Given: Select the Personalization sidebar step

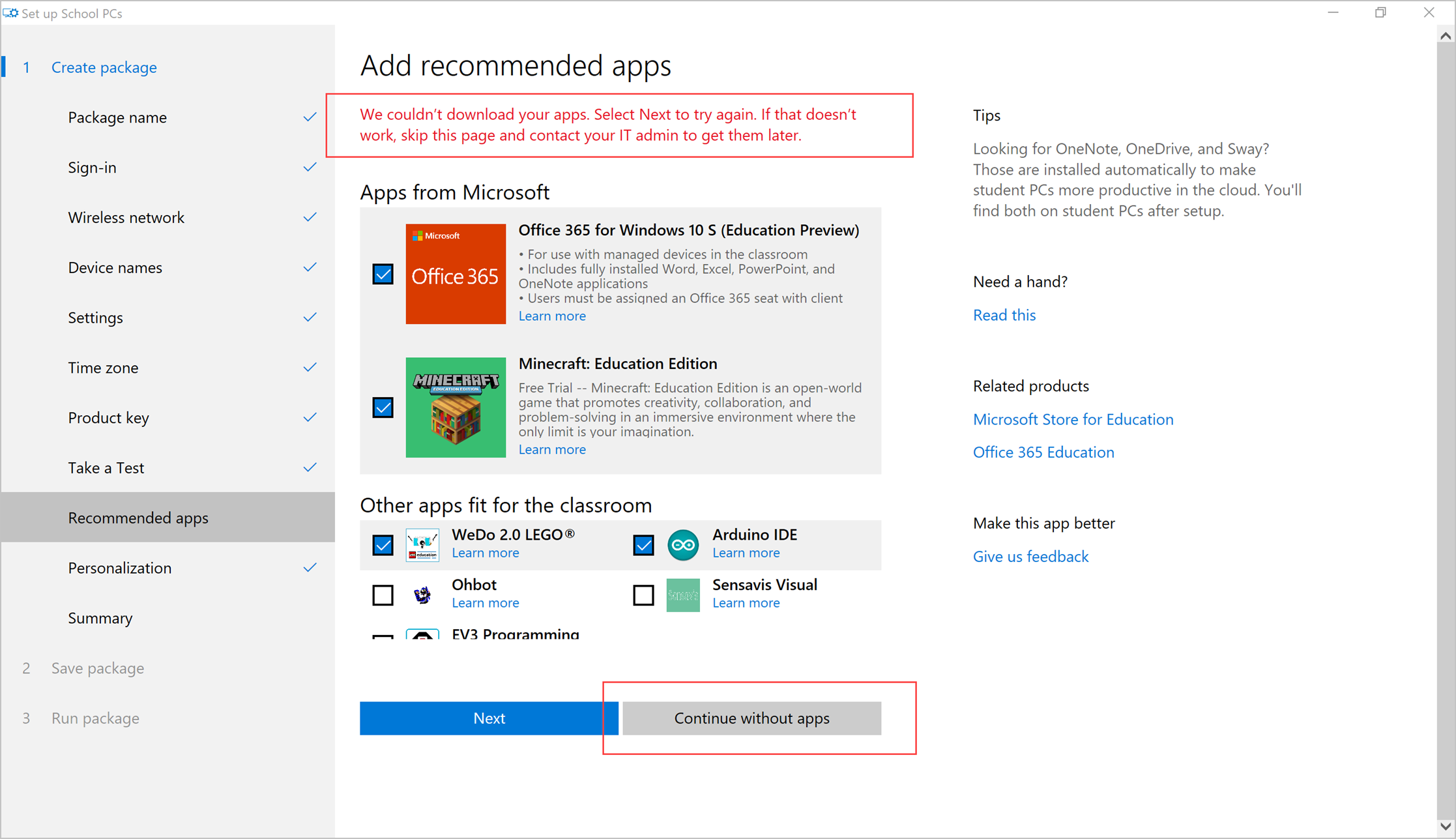Looking at the screenshot, I should pos(120,568).
